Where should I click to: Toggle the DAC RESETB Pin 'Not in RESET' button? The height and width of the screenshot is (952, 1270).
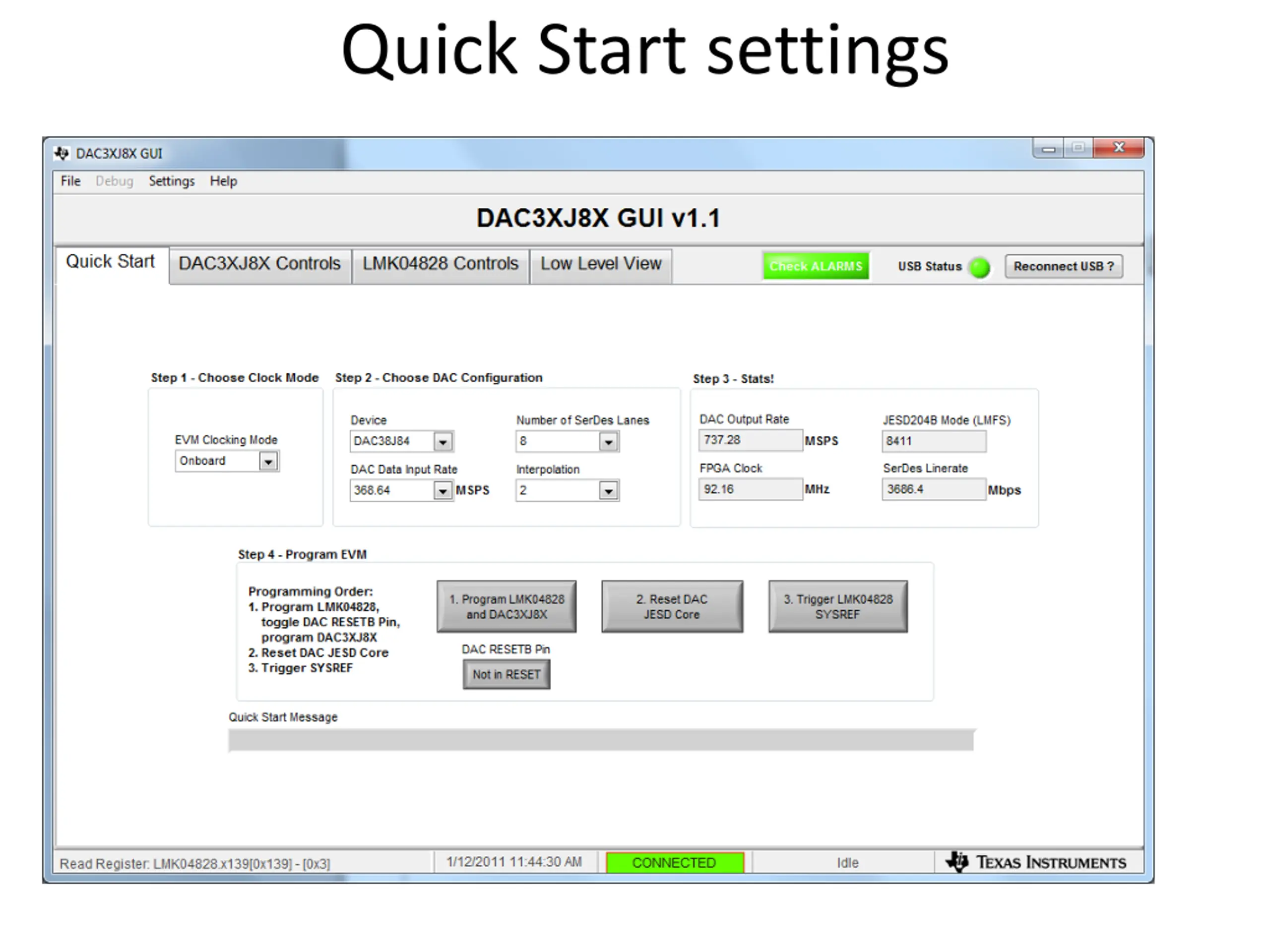[x=507, y=674]
